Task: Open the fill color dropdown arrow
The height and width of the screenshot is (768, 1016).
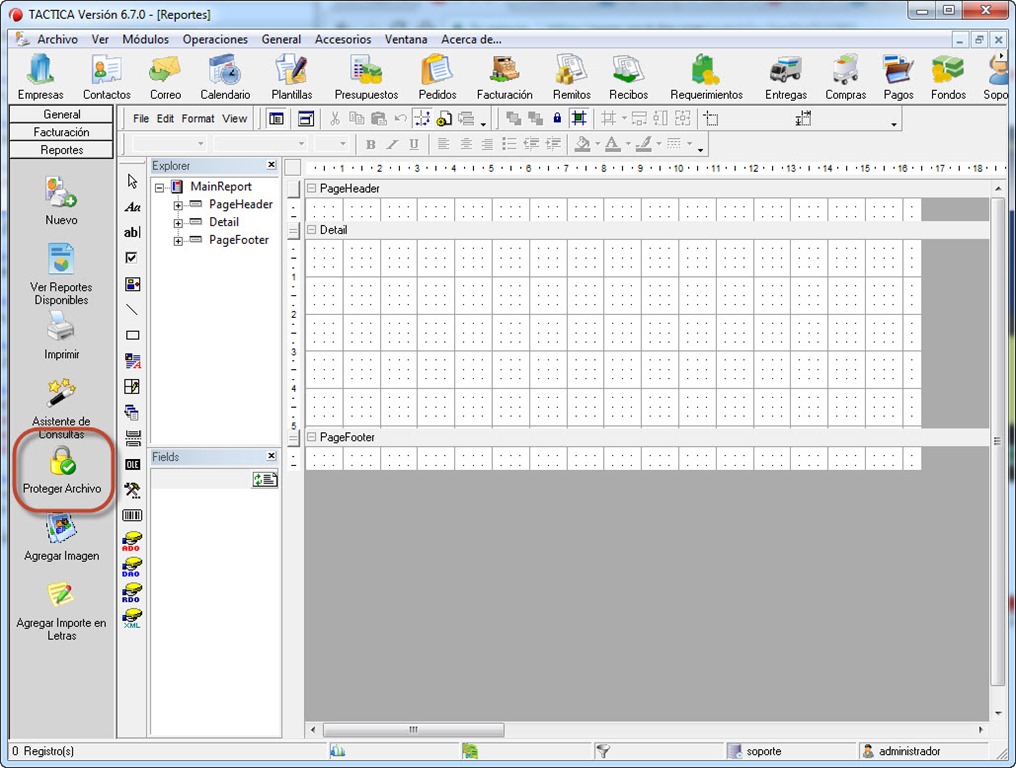Action: (x=597, y=144)
